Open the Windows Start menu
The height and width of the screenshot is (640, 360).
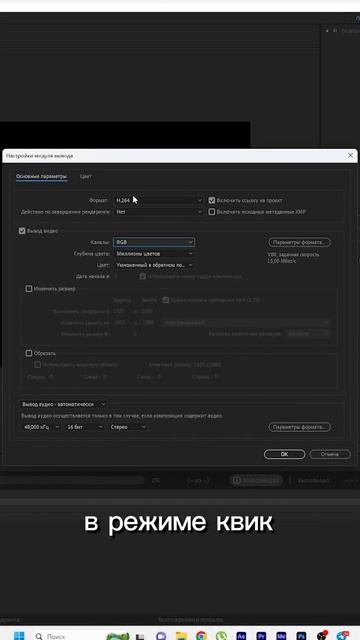[19, 636]
